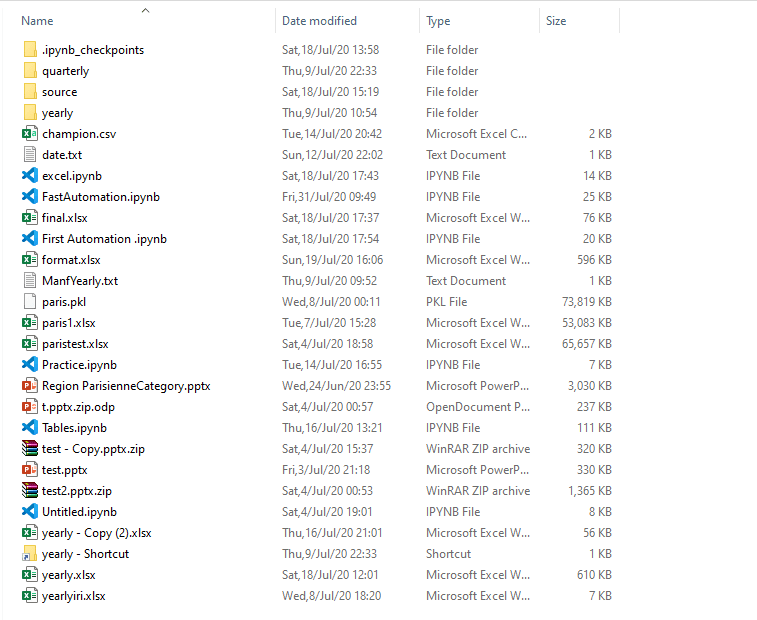Click the date Sat,18/Jul/20 15:19 of source
Screen dimensions: 757x620
pyautogui.click(x=331, y=92)
